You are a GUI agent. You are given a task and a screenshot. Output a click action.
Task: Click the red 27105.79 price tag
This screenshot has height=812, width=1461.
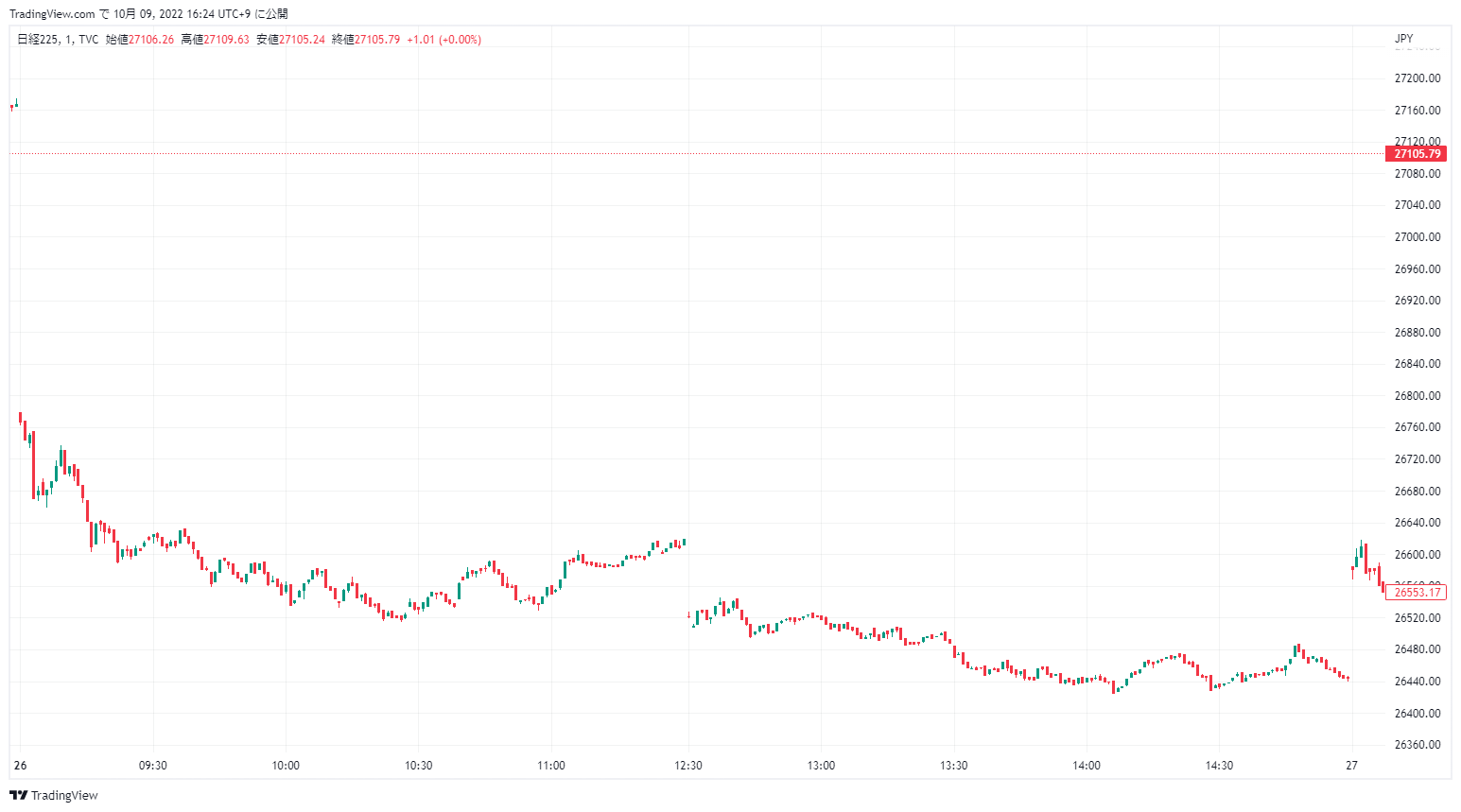[x=1417, y=154]
